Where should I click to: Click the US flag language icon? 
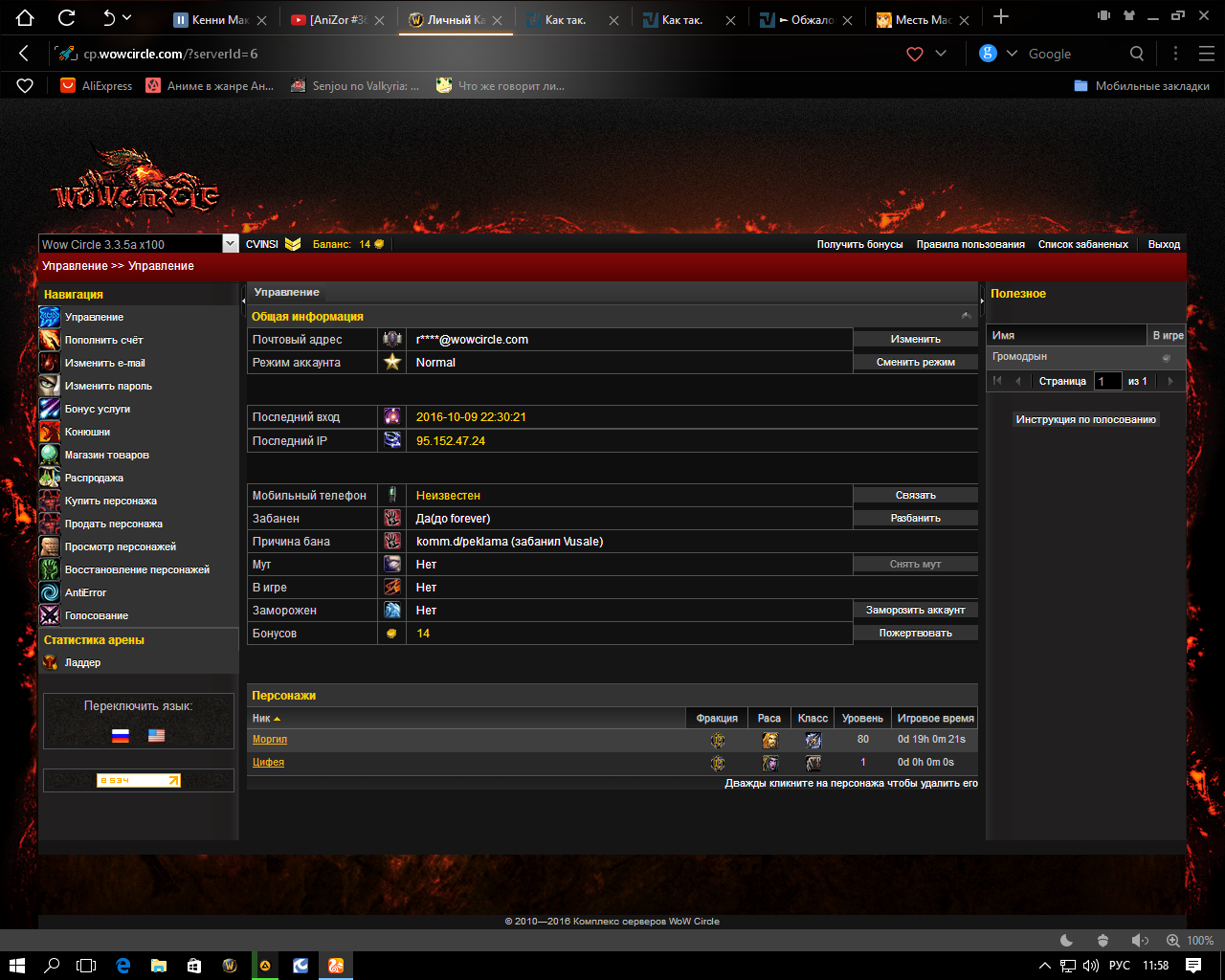pyautogui.click(x=156, y=735)
